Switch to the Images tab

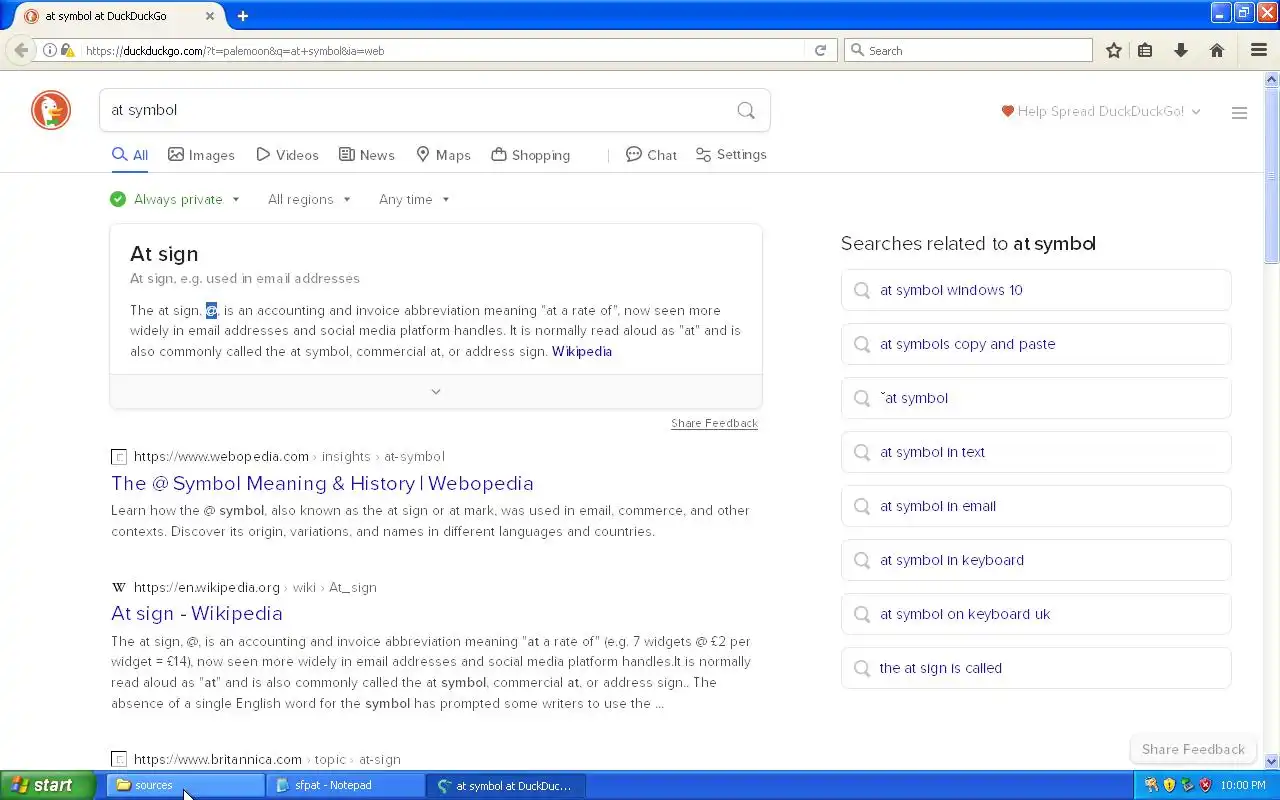pyautogui.click(x=201, y=155)
